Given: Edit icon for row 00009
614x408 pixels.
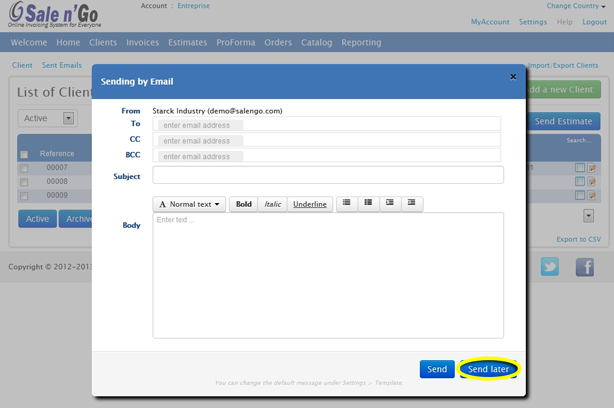Looking at the screenshot, I should click(591, 195).
